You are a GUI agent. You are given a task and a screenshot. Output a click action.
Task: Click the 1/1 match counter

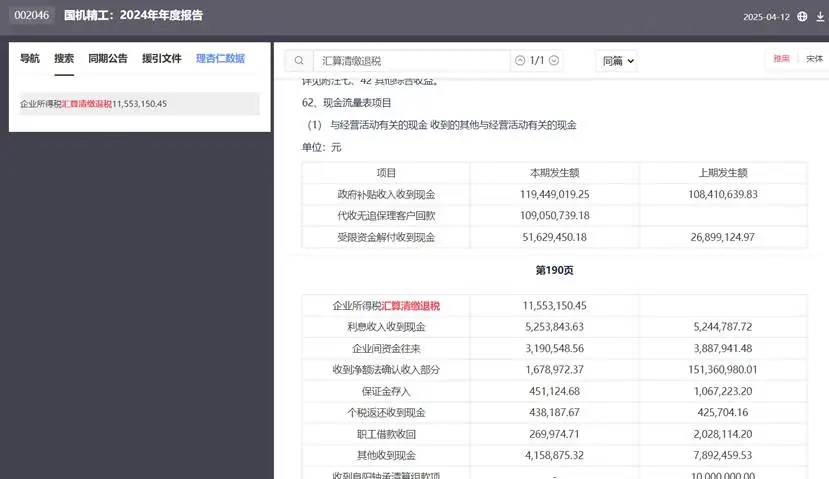[537, 60]
